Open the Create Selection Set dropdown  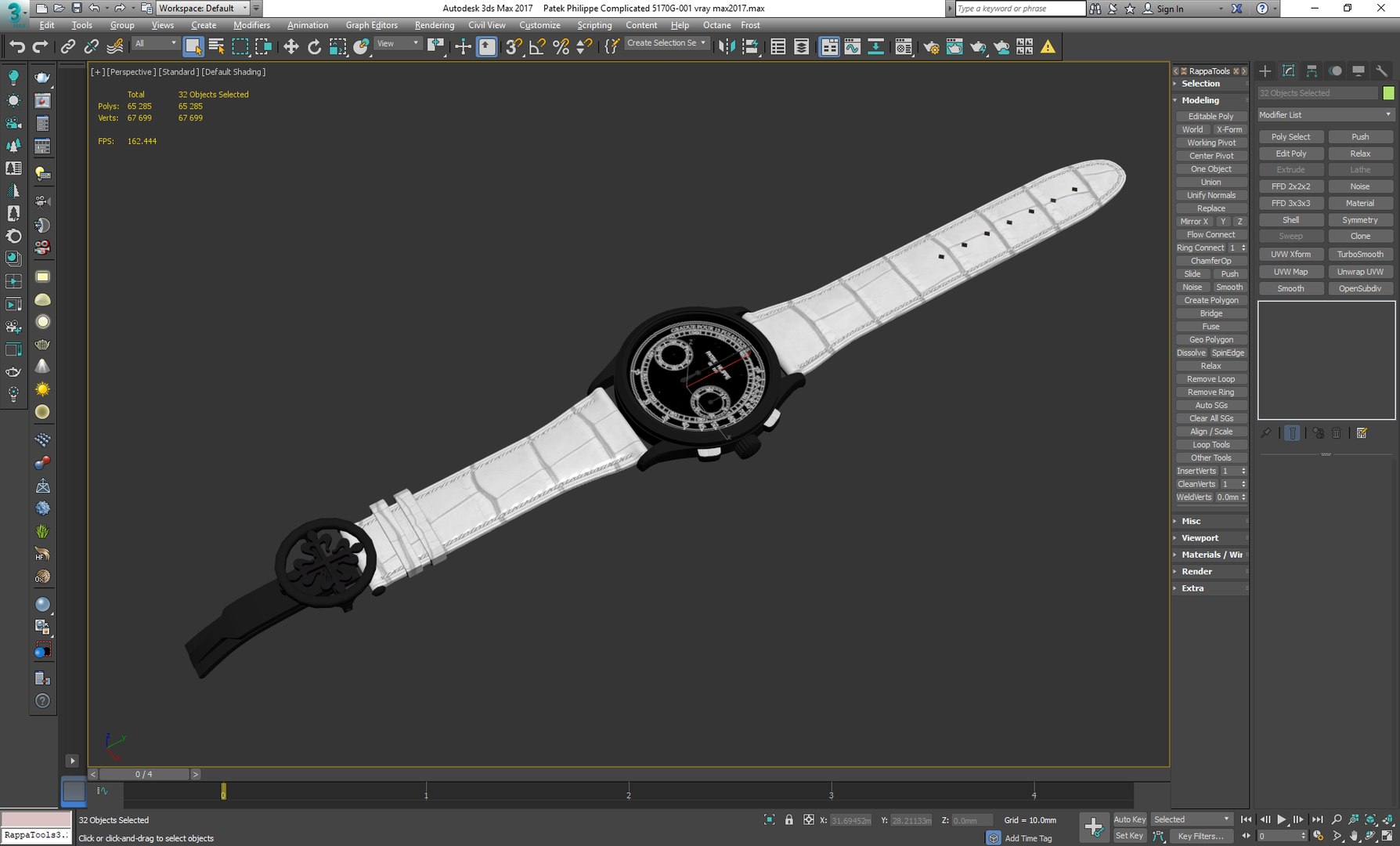667,44
